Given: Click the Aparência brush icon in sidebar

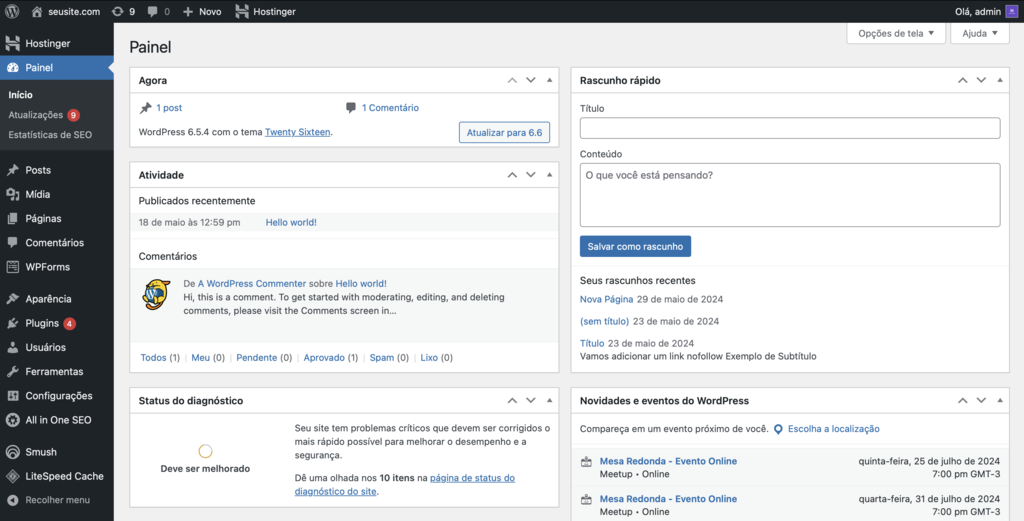Looking at the screenshot, I should coord(12,298).
